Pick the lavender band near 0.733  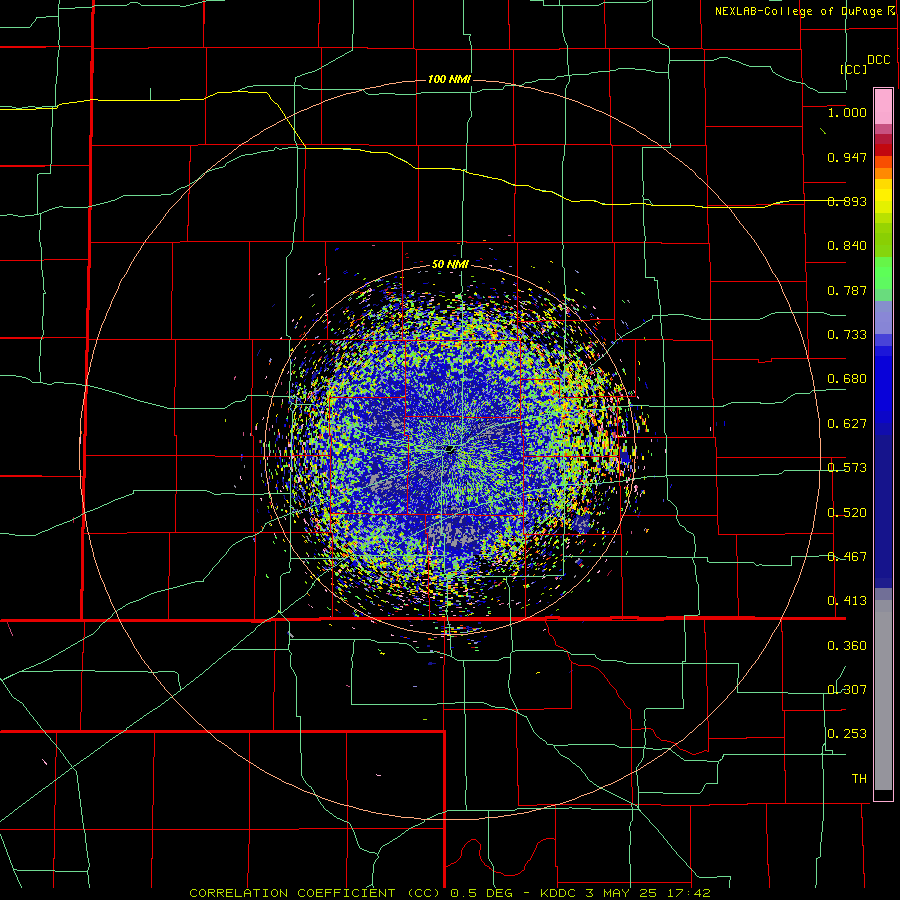[883, 318]
